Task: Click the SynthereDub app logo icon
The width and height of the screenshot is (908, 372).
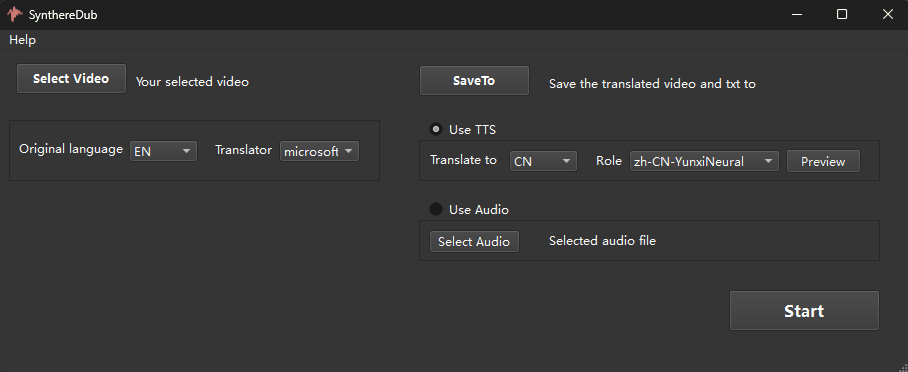Action: click(x=15, y=14)
